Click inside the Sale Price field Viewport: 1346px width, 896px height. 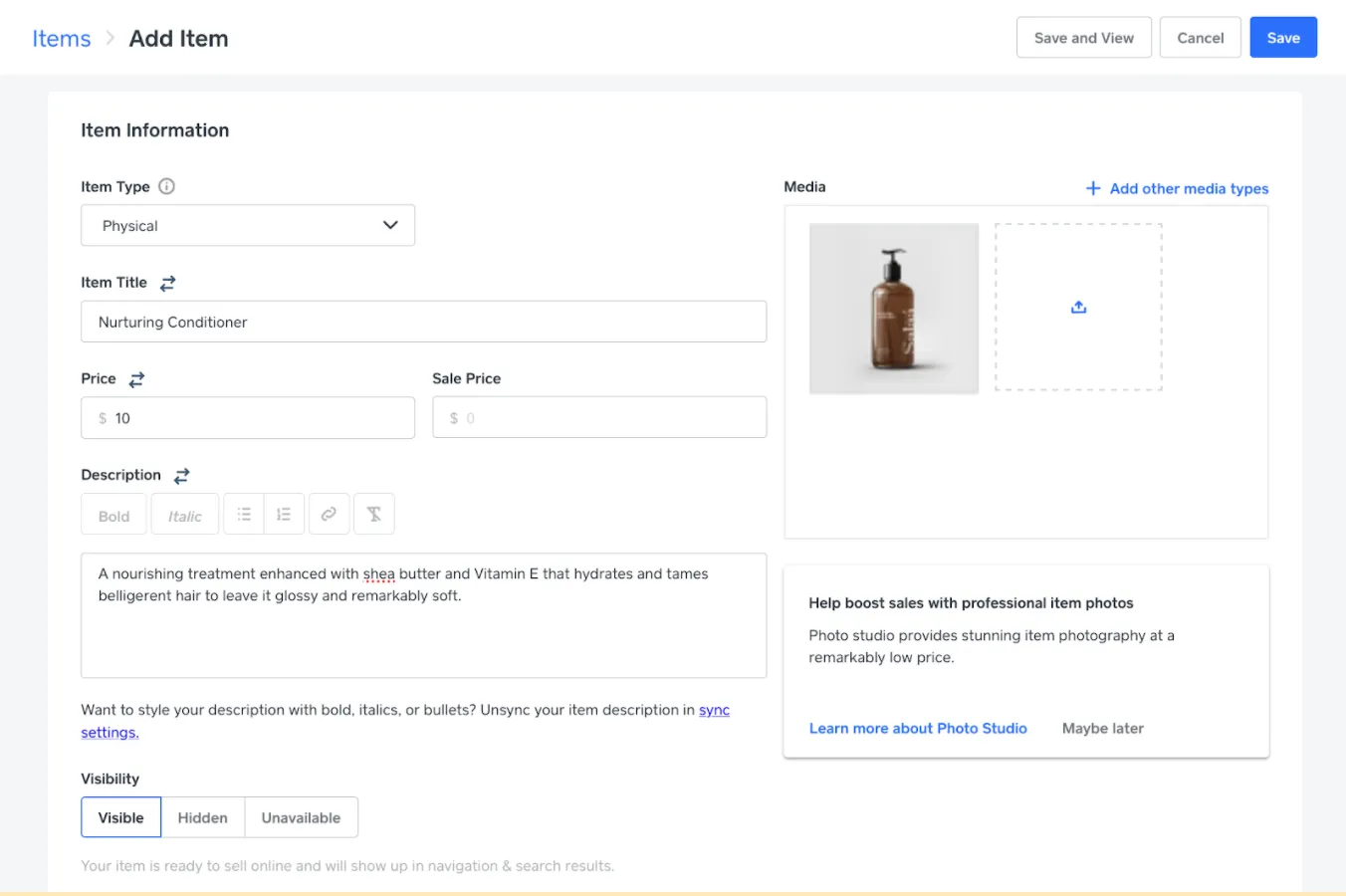[x=598, y=417]
